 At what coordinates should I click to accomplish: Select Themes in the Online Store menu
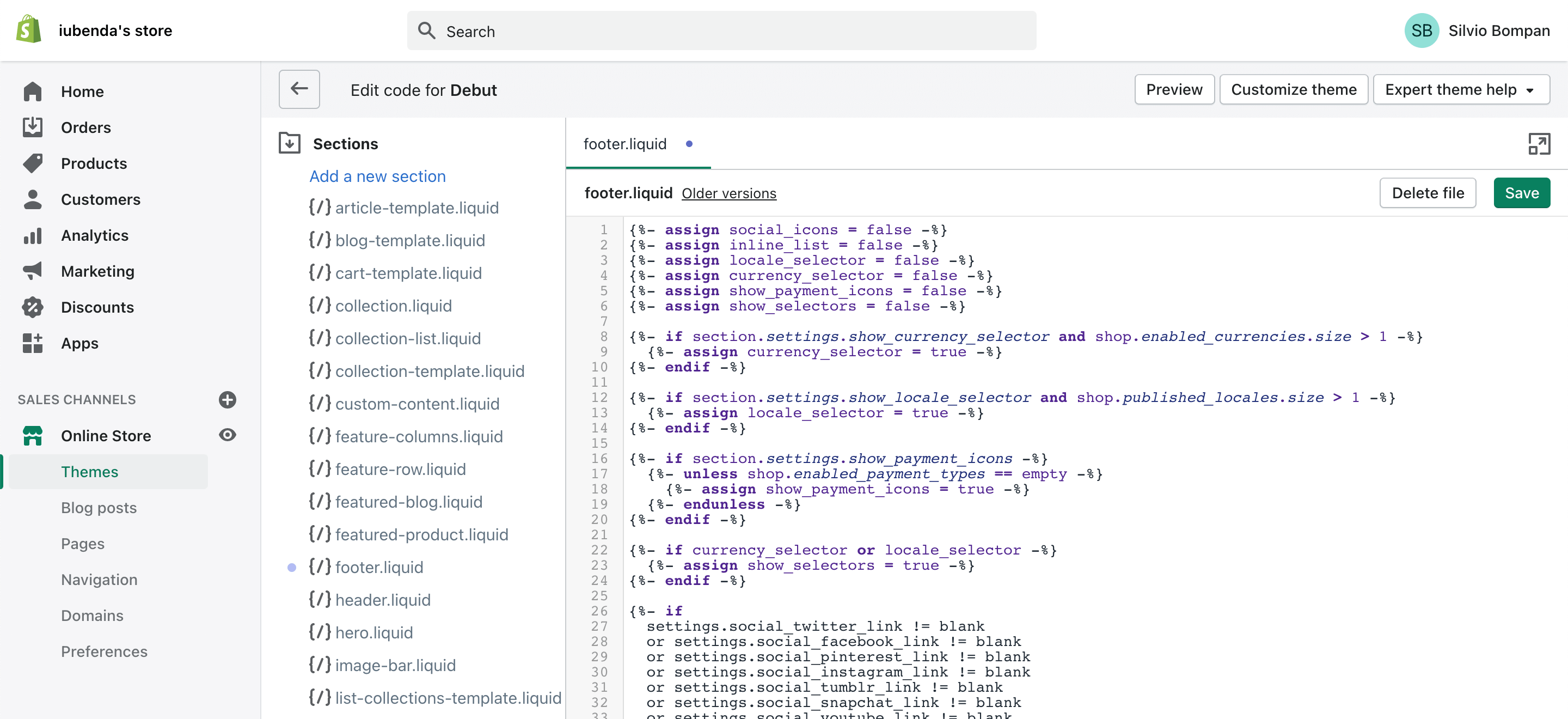click(89, 471)
